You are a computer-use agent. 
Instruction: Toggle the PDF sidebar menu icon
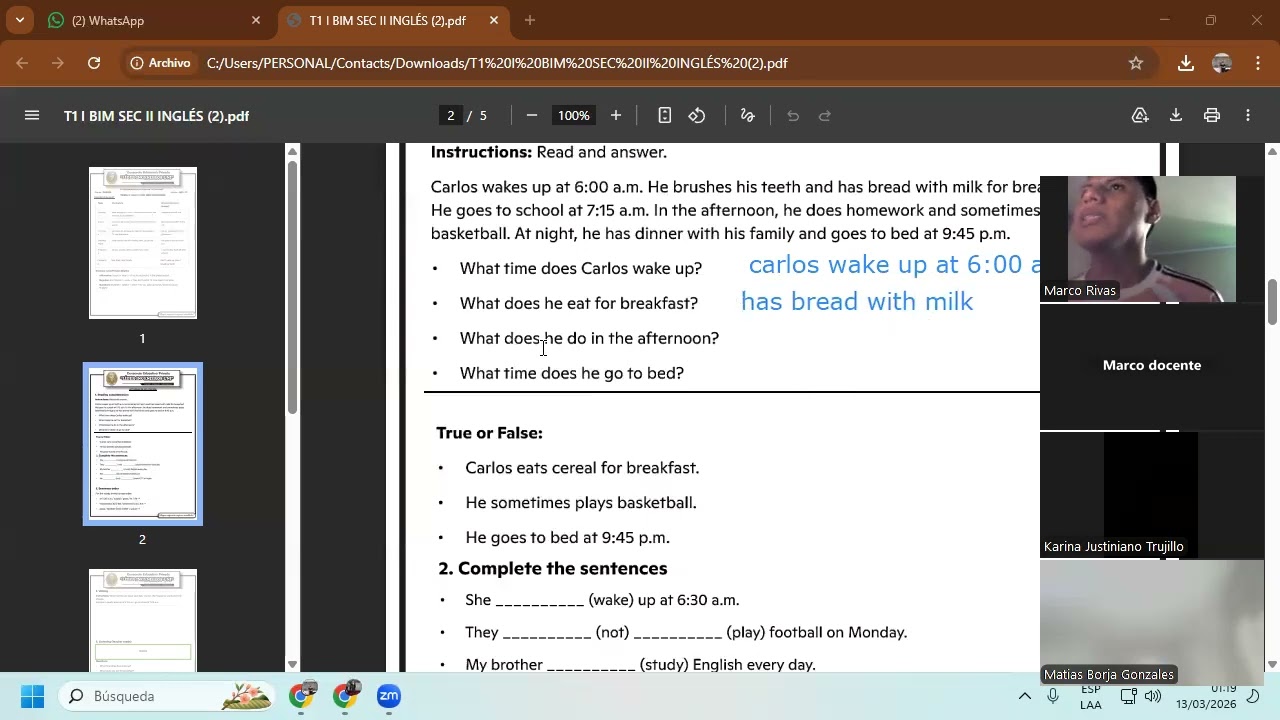click(x=32, y=116)
